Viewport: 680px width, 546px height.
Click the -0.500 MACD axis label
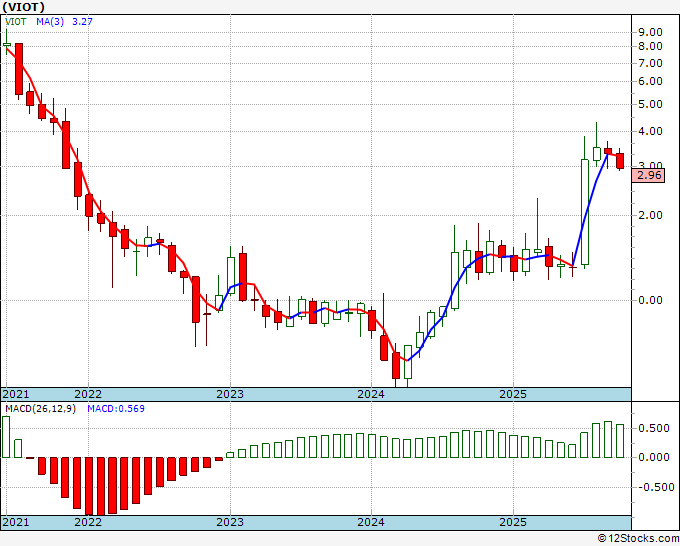coord(655,487)
